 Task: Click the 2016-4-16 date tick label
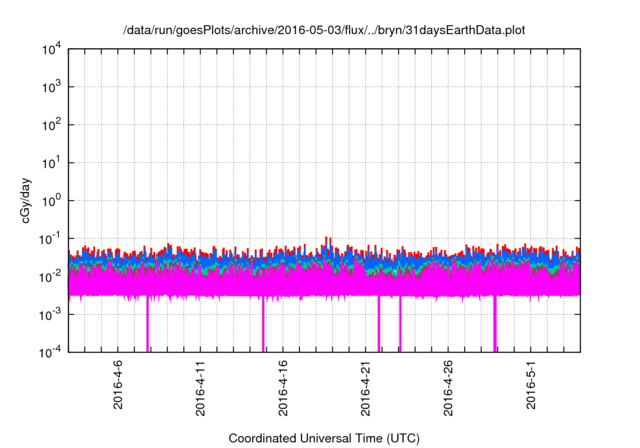click(283, 388)
